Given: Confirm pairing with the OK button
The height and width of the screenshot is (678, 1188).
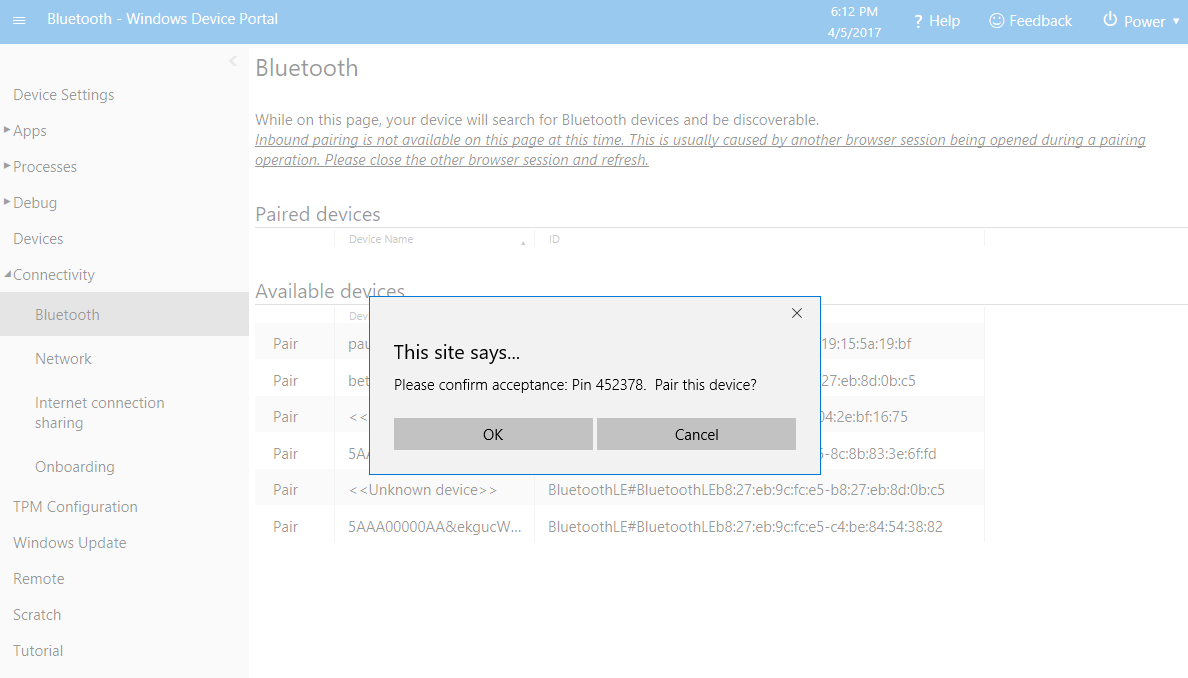Looking at the screenshot, I should (493, 434).
